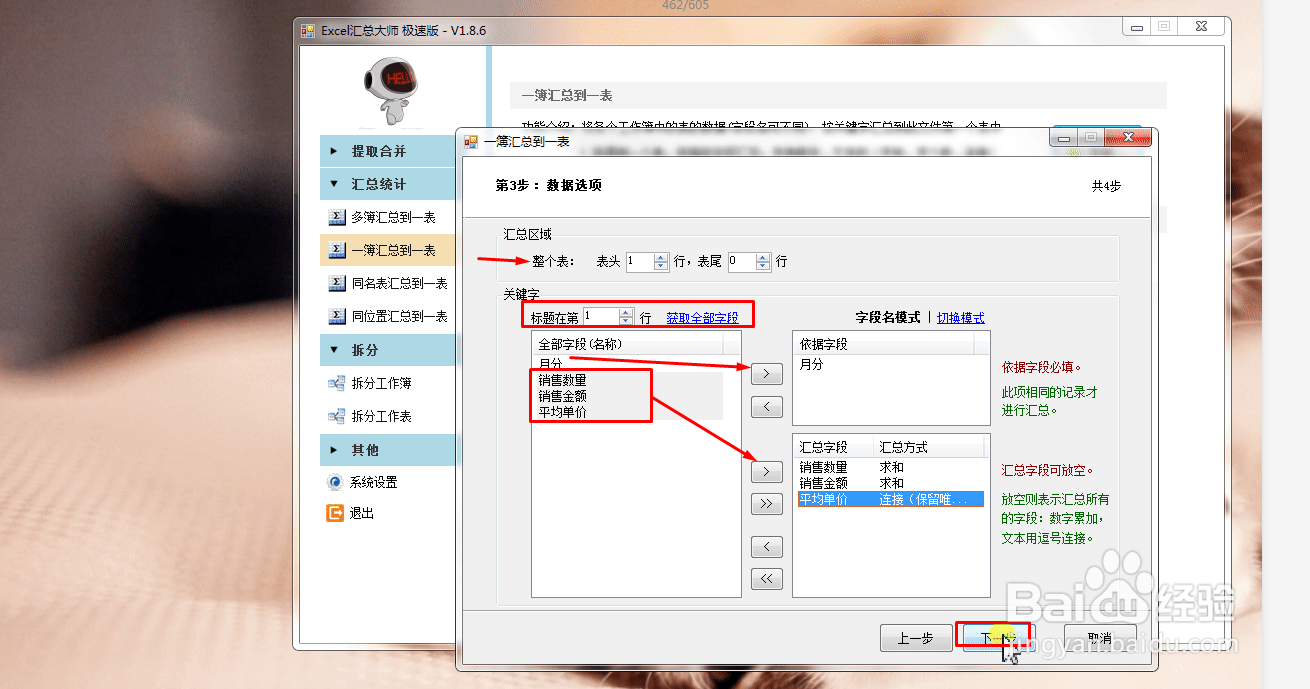
Task: Close the 一簿汇总到一表 dialog
Action: (1127, 137)
